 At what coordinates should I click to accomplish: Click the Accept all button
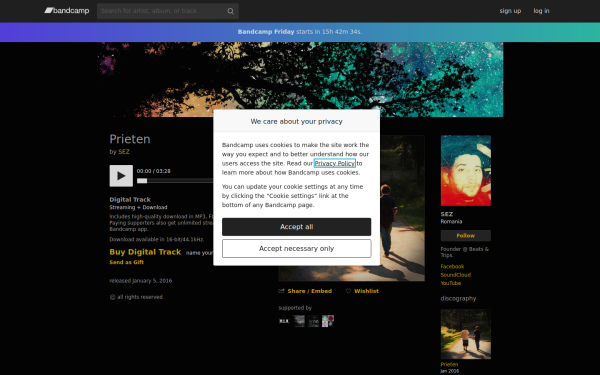pyautogui.click(x=297, y=227)
